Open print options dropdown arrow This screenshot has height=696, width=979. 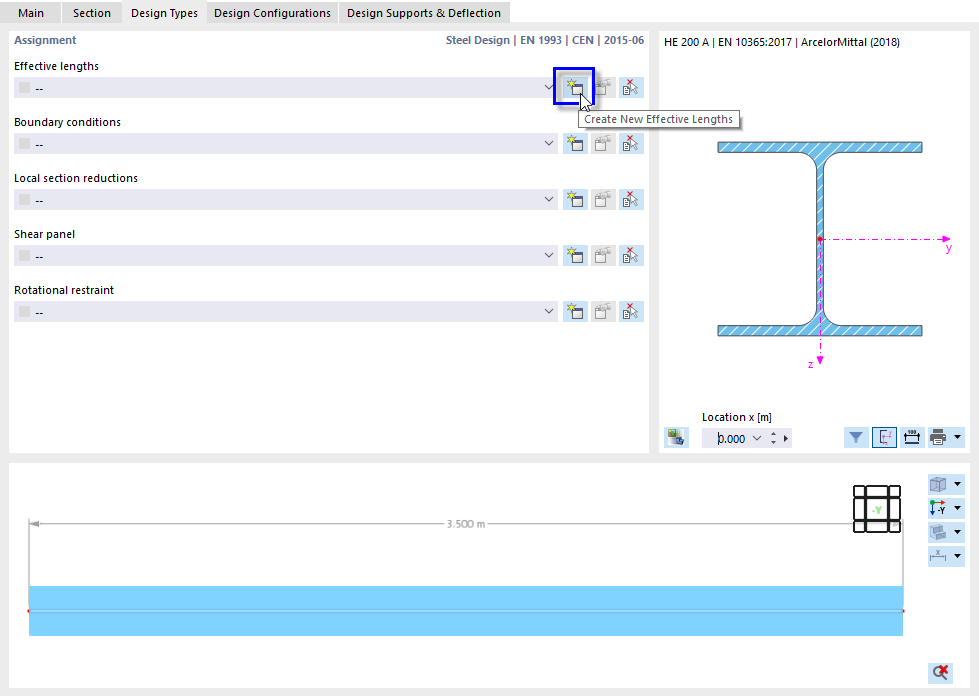coord(957,438)
